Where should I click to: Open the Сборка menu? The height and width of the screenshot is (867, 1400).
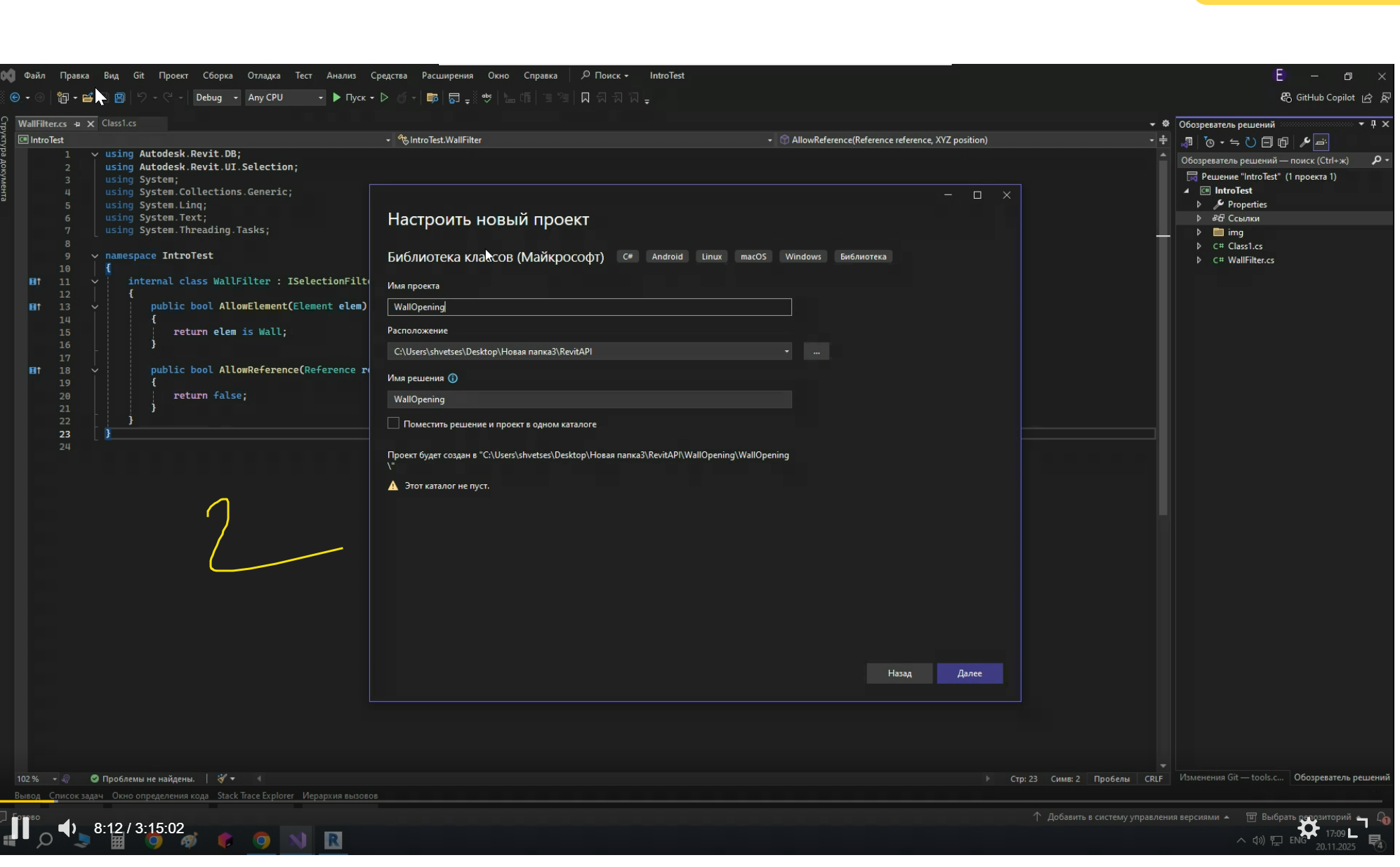coord(218,76)
